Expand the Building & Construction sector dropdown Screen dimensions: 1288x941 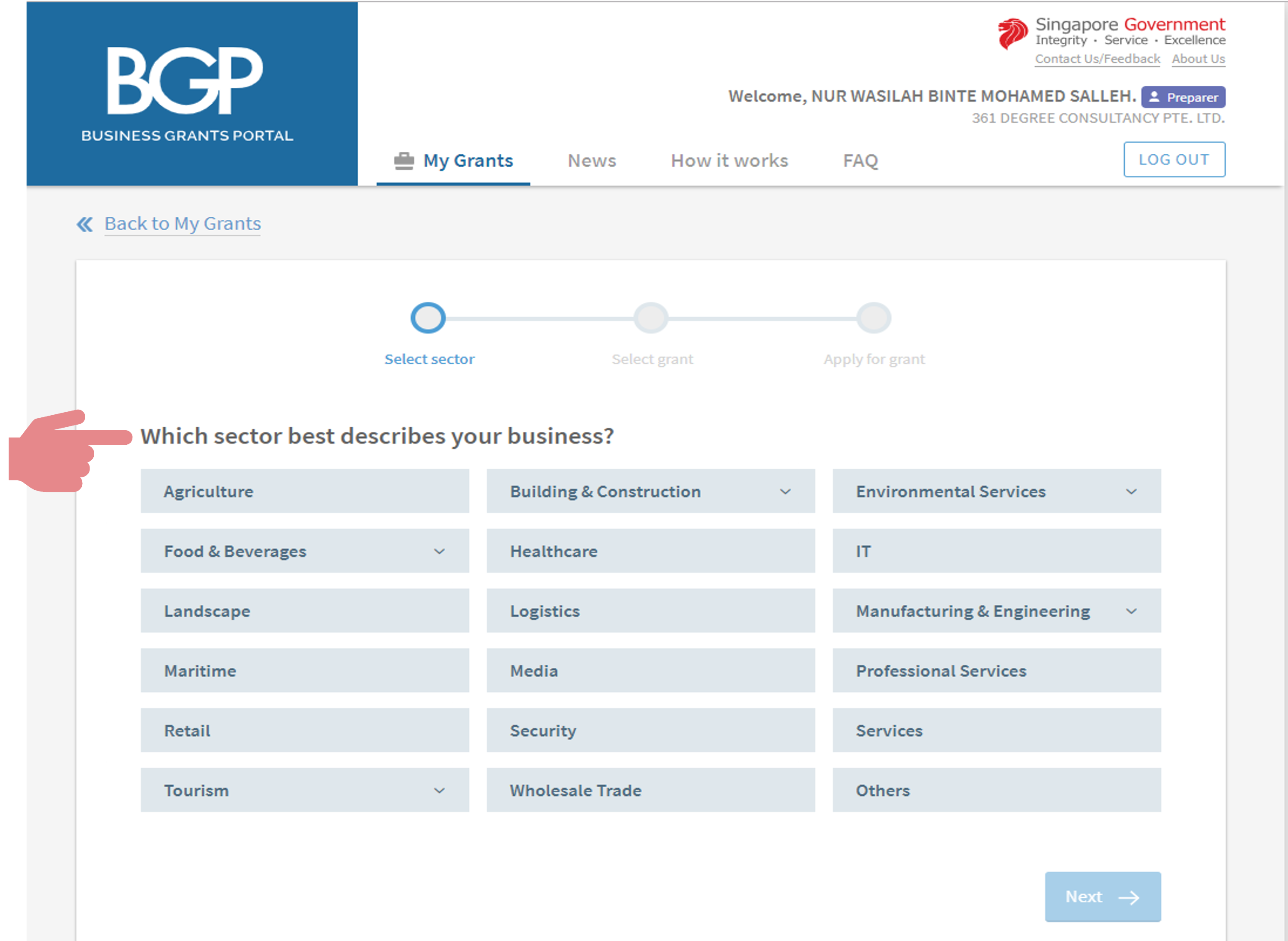tap(785, 491)
